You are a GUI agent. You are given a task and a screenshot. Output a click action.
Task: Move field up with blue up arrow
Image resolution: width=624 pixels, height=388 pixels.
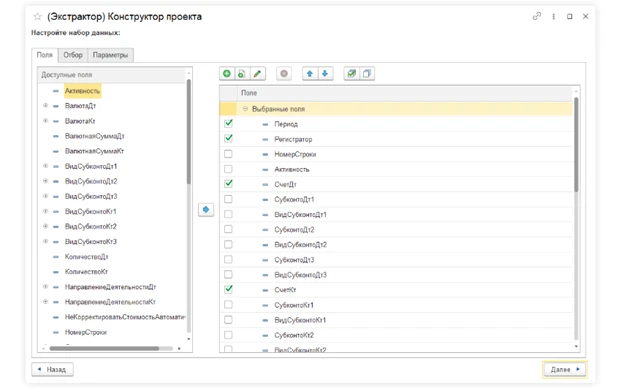click(310, 74)
